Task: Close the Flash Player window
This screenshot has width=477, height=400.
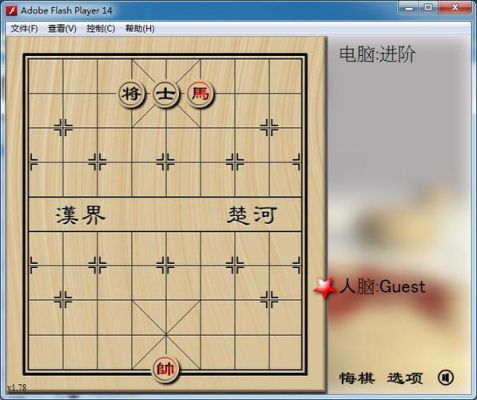Action: 455,8
